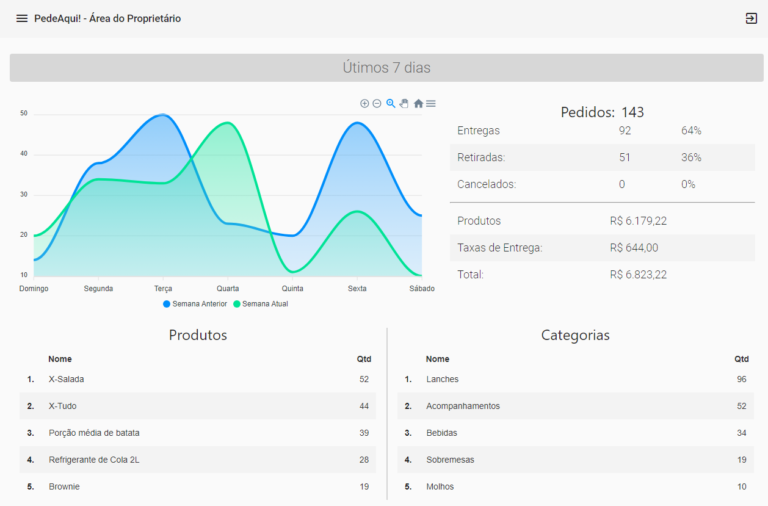
Task: Click the Terça label on chart axis
Action: (x=163, y=289)
